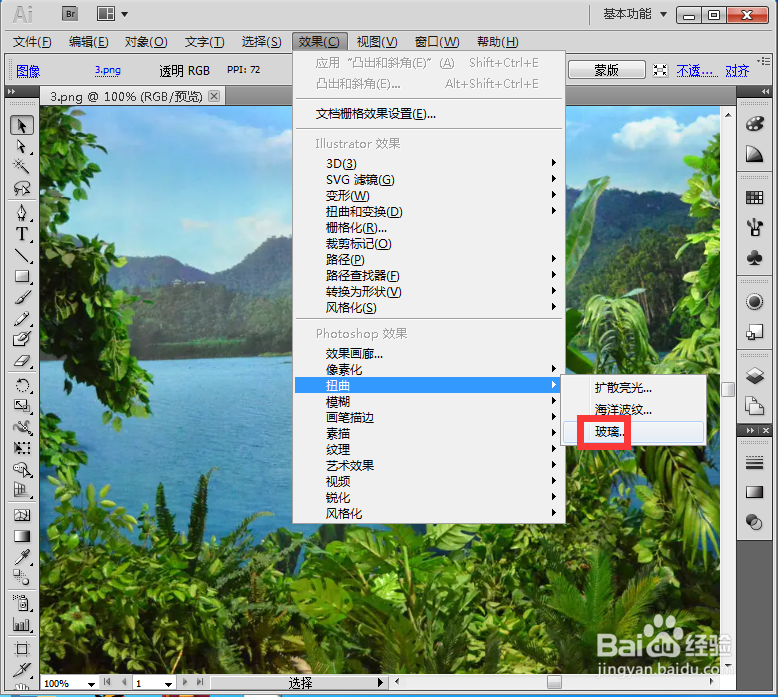
Task: Select the Eyedropper tool
Action: coord(22,557)
